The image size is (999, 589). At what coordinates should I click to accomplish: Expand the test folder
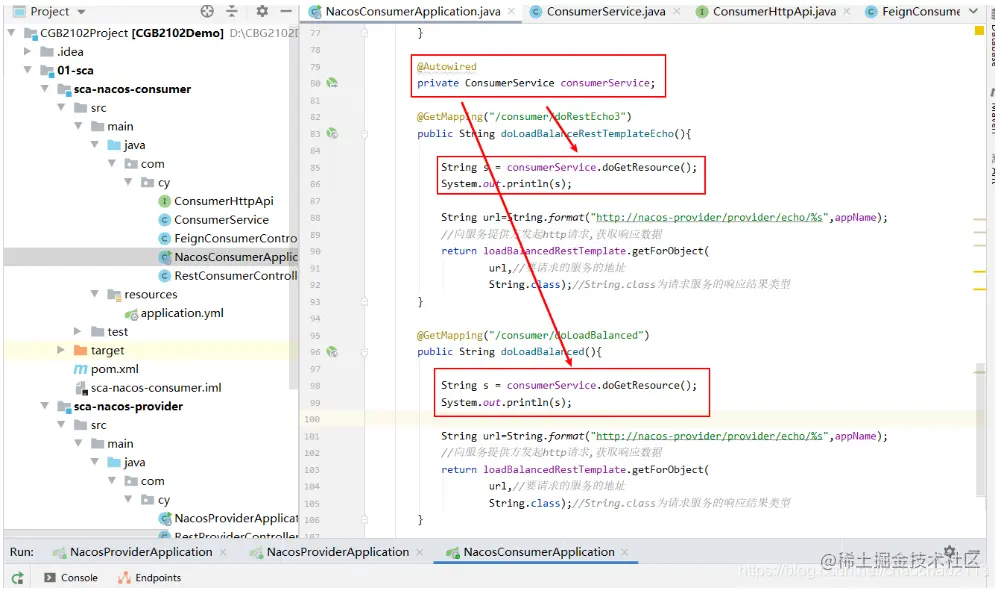click(77, 331)
